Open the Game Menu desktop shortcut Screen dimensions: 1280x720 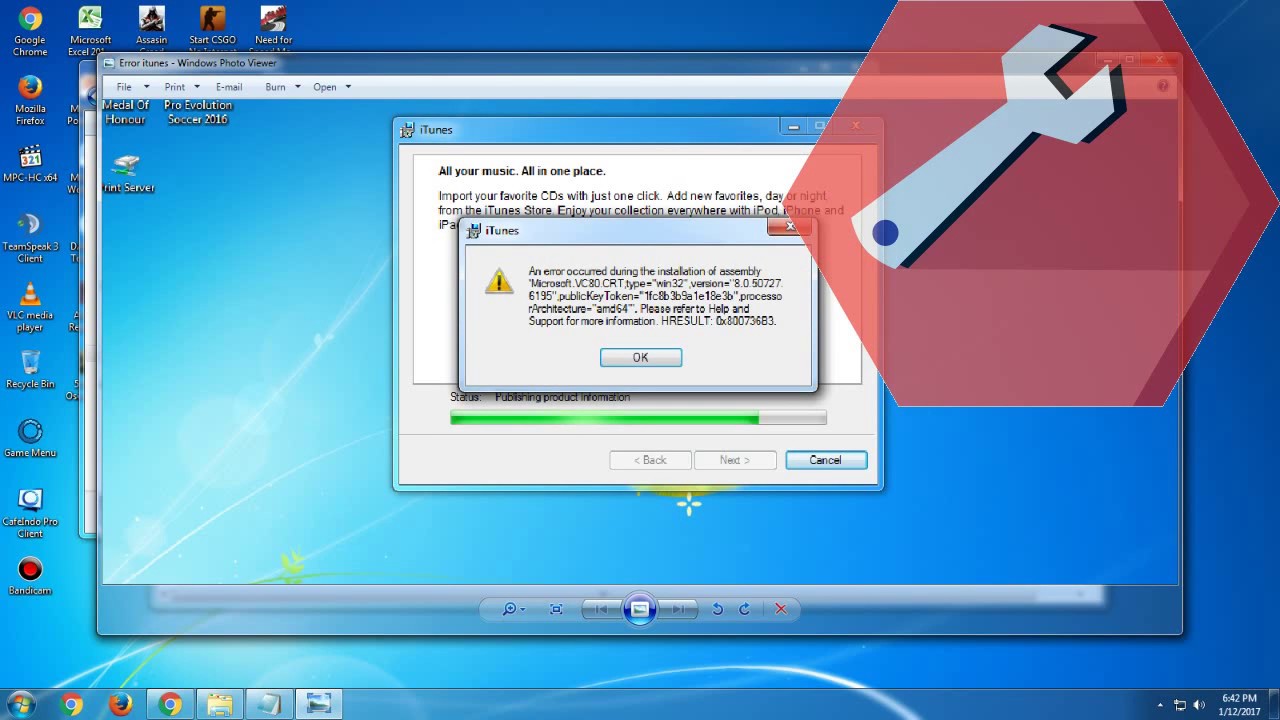[x=30, y=438]
